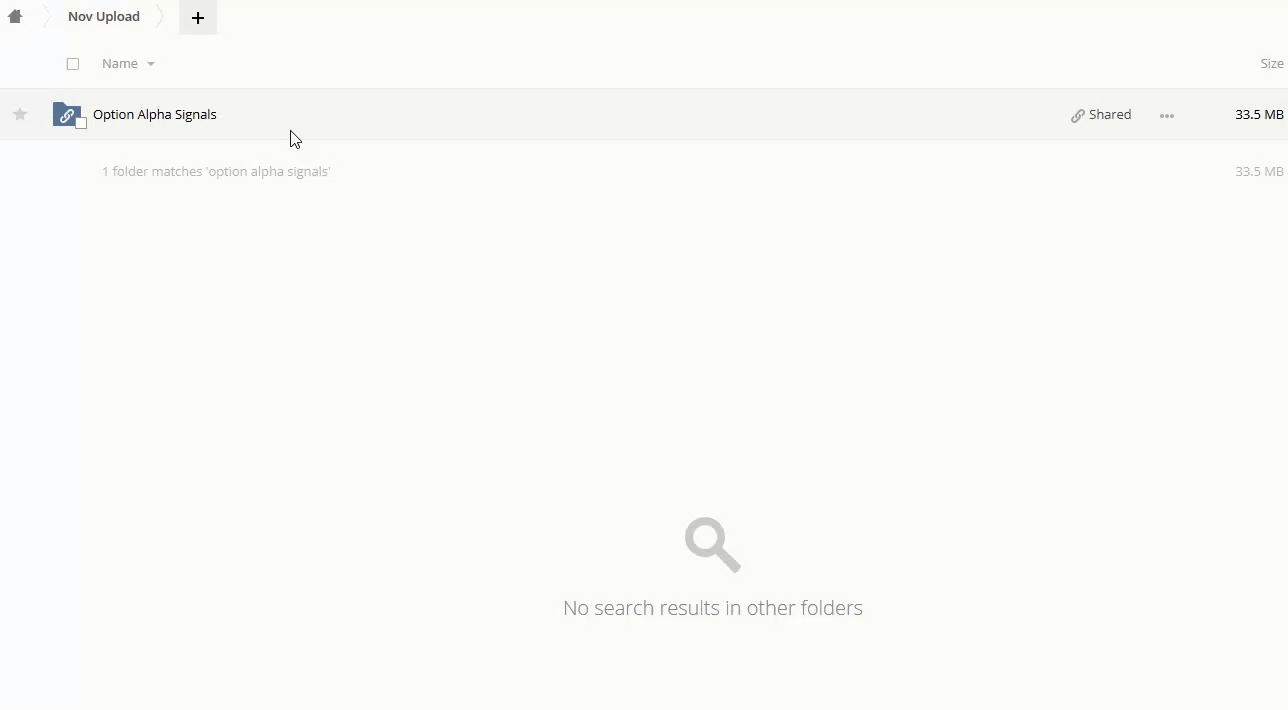Open sharing details via Shared label

tap(1110, 114)
